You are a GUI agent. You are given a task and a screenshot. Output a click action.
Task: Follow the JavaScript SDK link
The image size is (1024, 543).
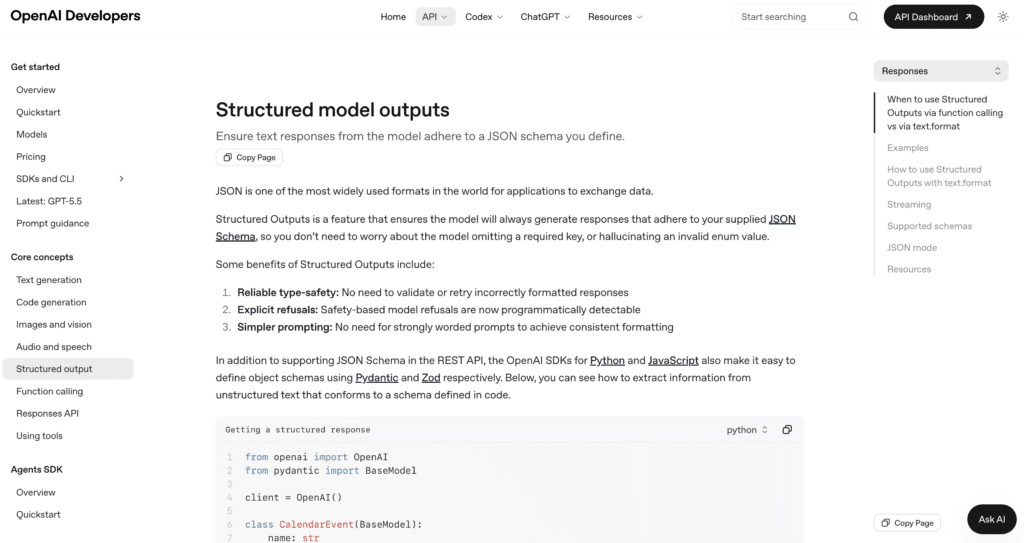point(673,361)
